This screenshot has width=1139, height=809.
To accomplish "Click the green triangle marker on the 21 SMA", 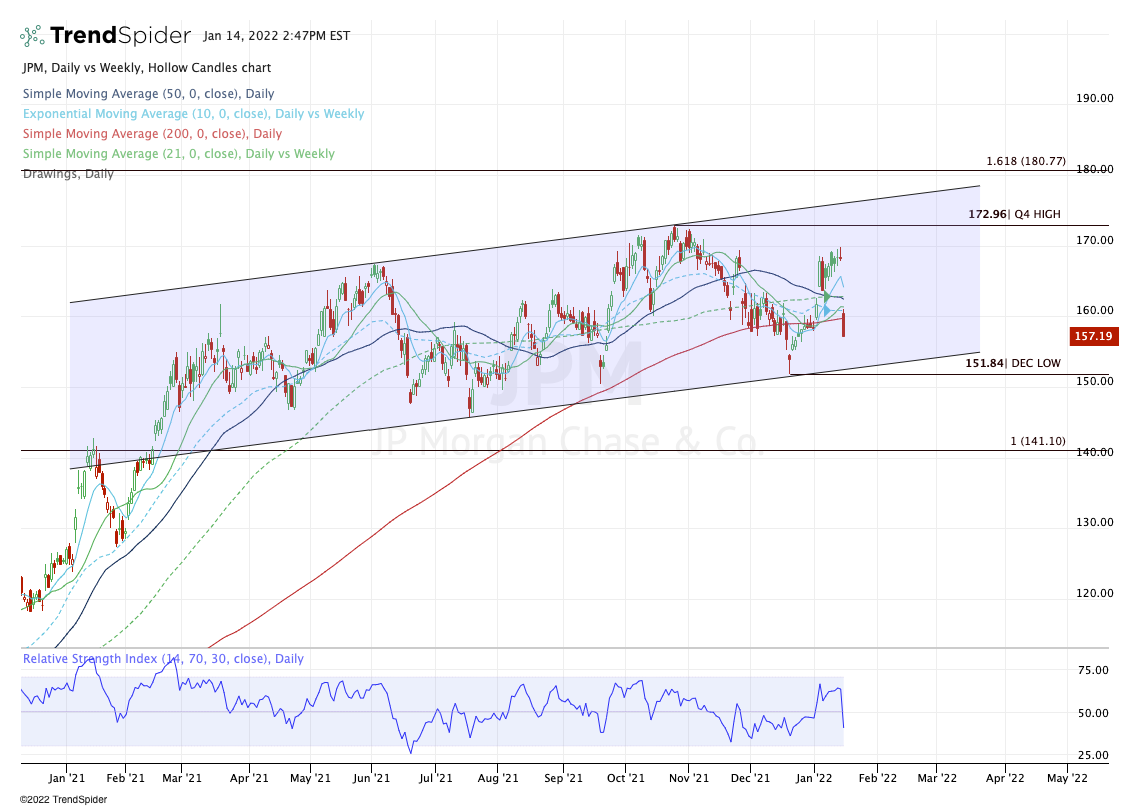I will click(x=827, y=296).
